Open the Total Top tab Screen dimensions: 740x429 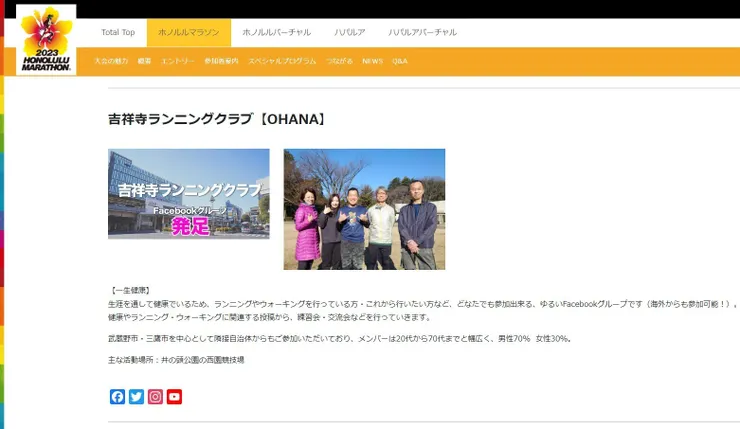(118, 32)
